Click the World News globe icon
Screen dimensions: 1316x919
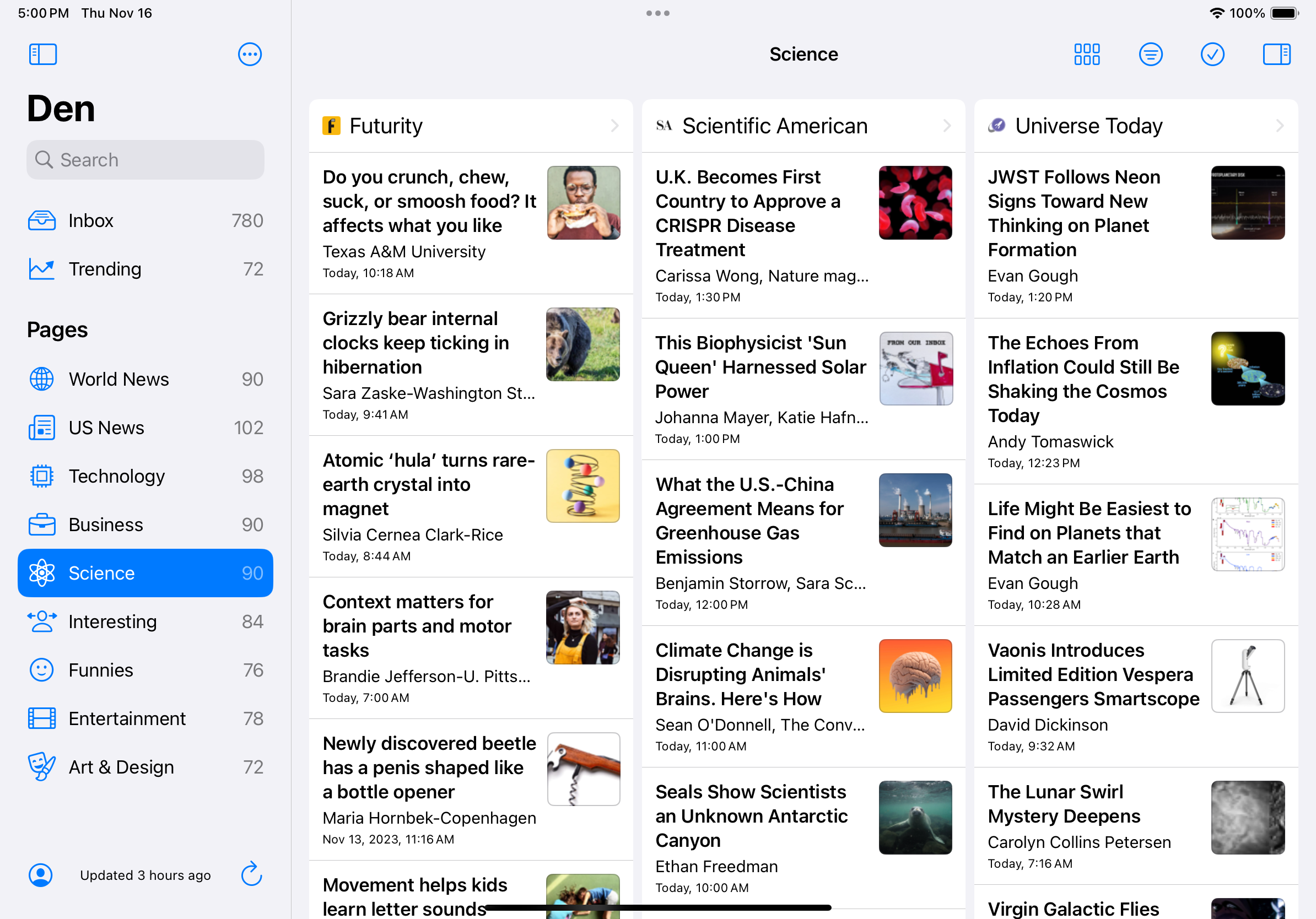42,379
